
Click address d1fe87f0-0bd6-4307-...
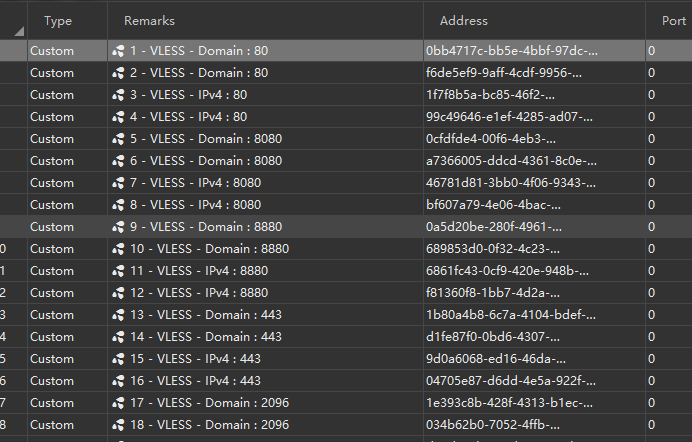pos(493,337)
